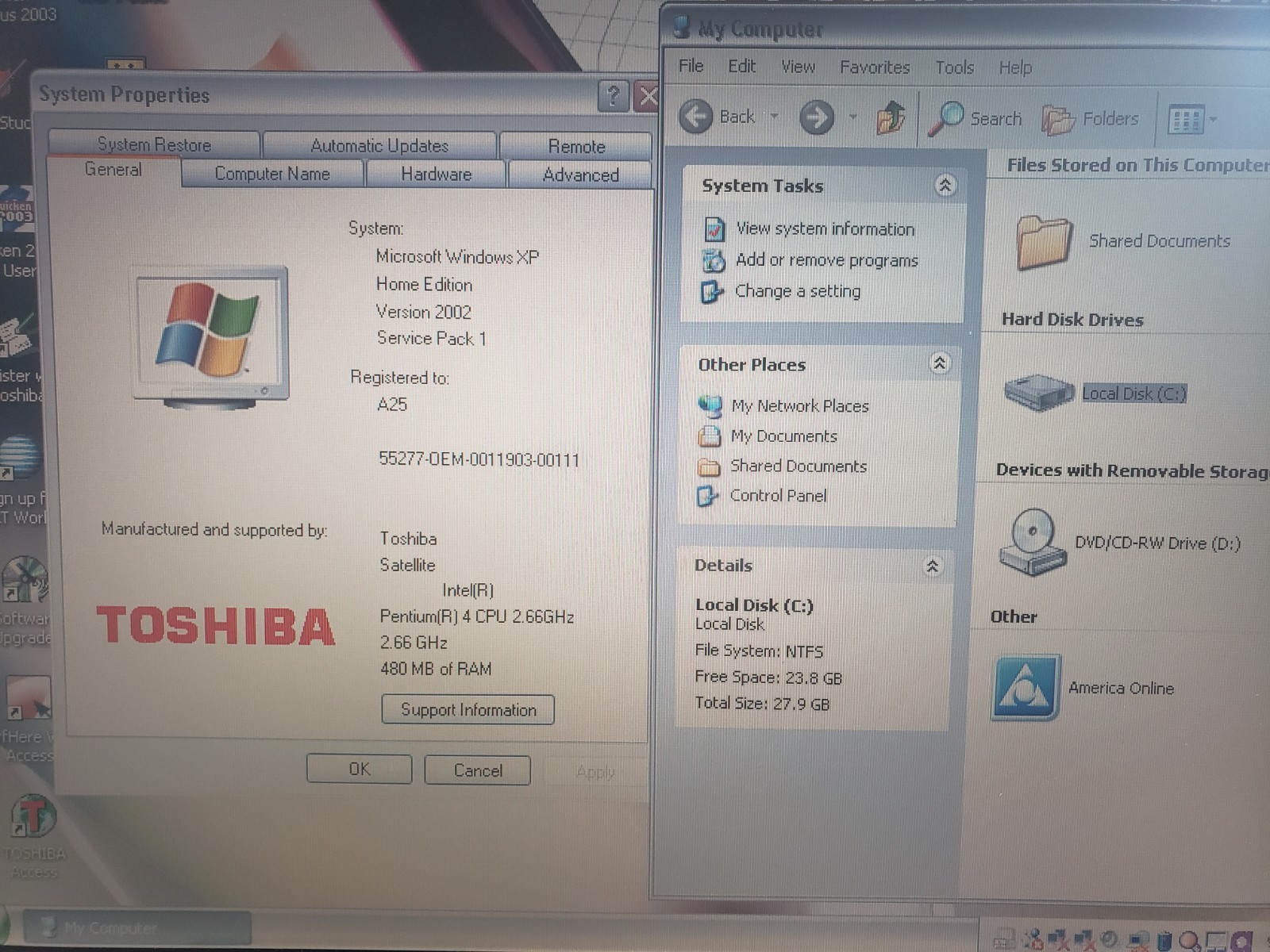The width and height of the screenshot is (1270, 952).
Task: Open the Control Panel link
Action: point(778,496)
